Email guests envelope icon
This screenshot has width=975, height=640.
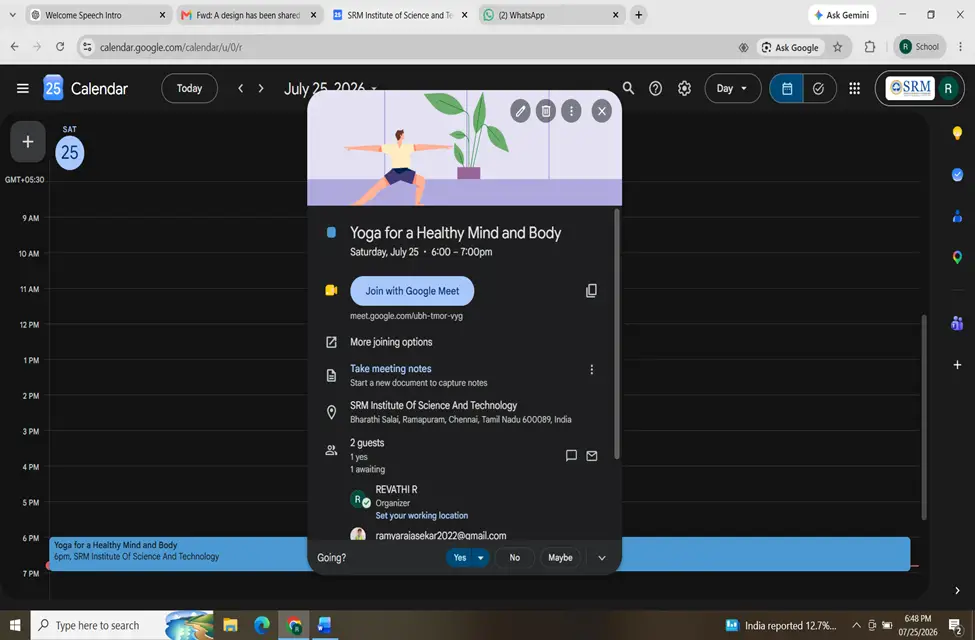591,455
